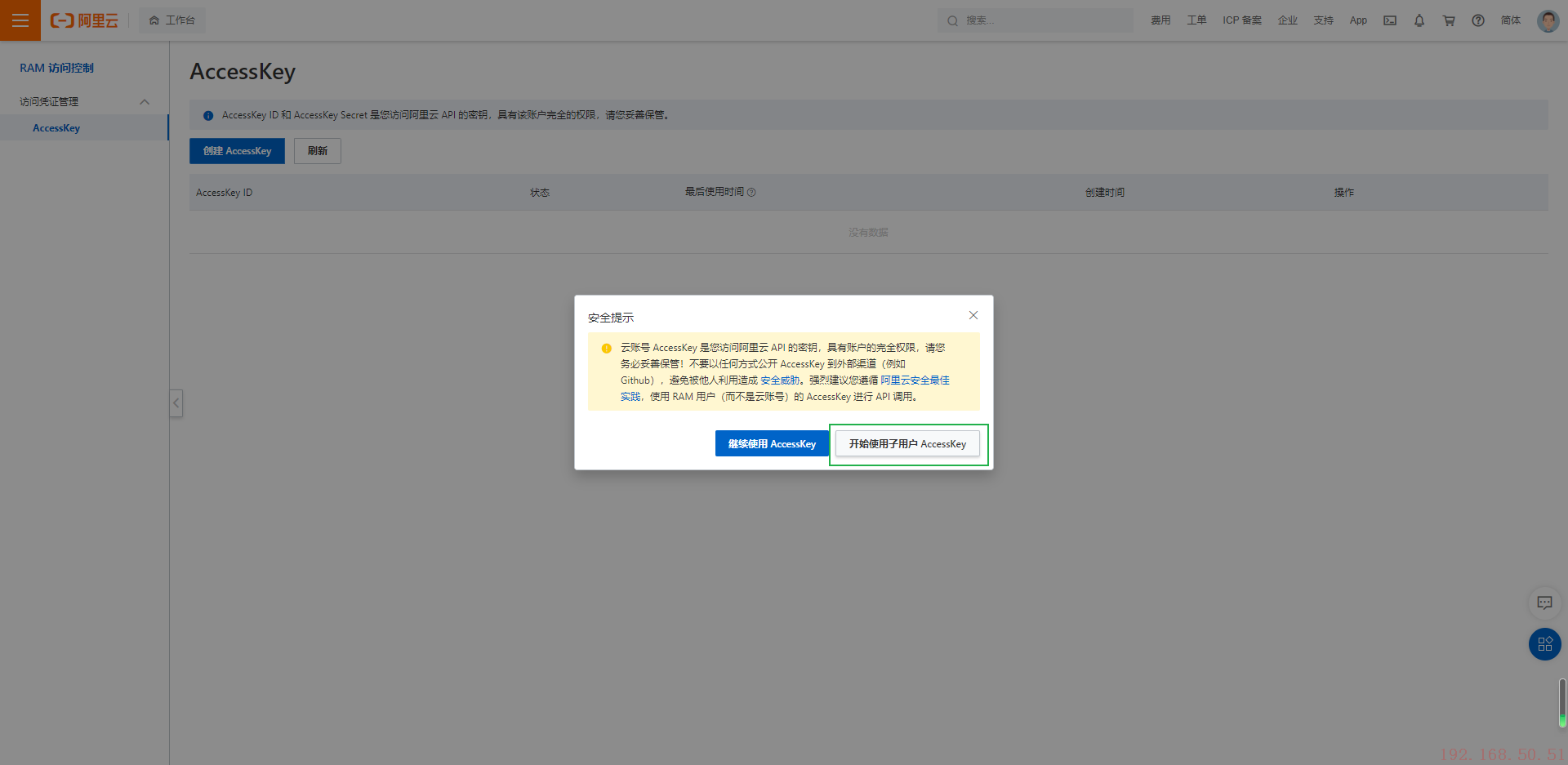Click 继续使用 AccessKey button
Viewport: 1568px width, 765px height.
[772, 443]
